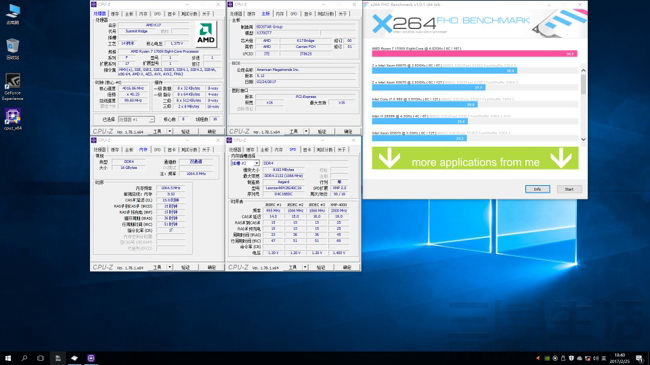Click the CPU-Z title icon of the processor window
Screen dimensions: 650x365
(x=94, y=4)
